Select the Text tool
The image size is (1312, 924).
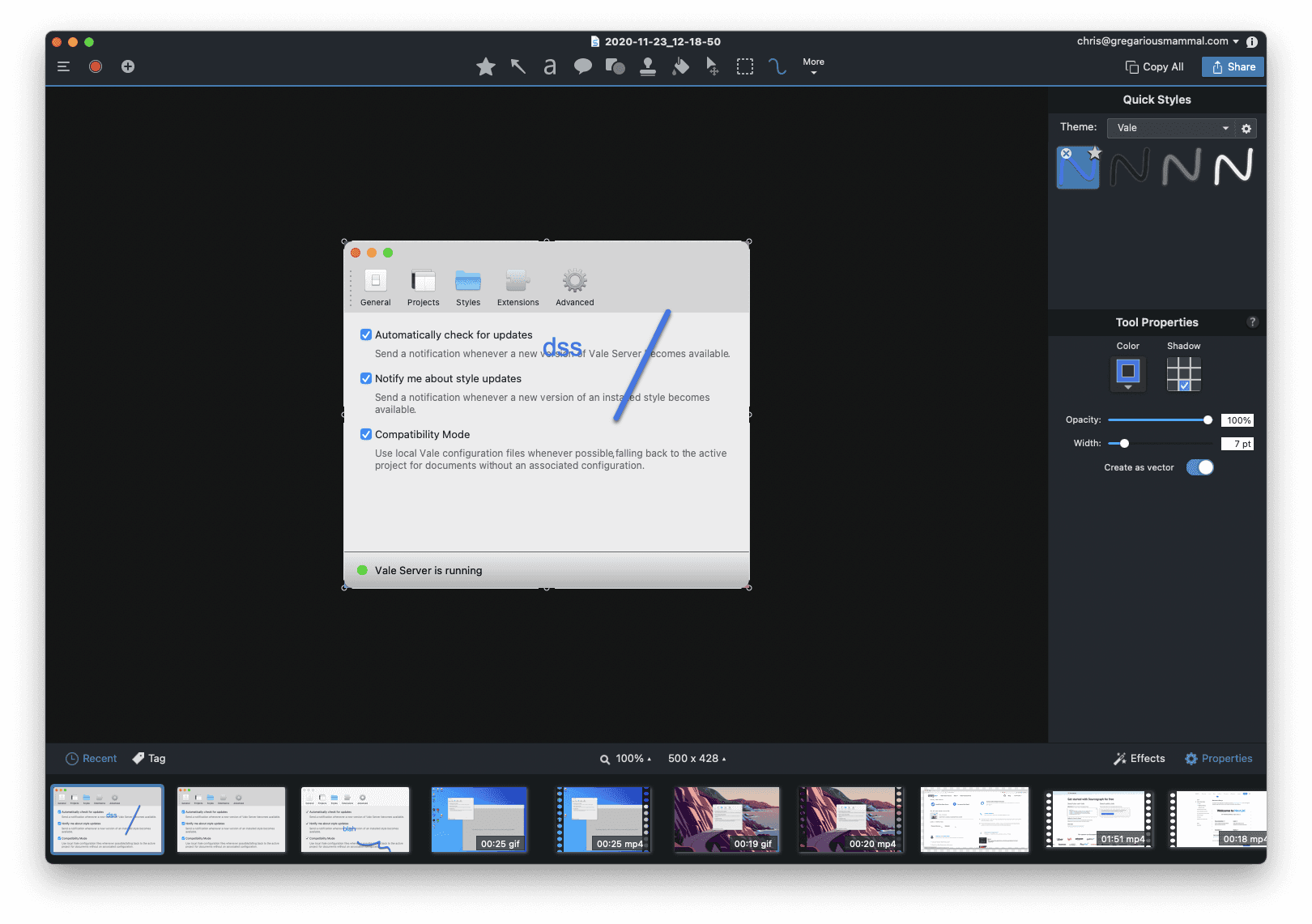click(x=550, y=66)
